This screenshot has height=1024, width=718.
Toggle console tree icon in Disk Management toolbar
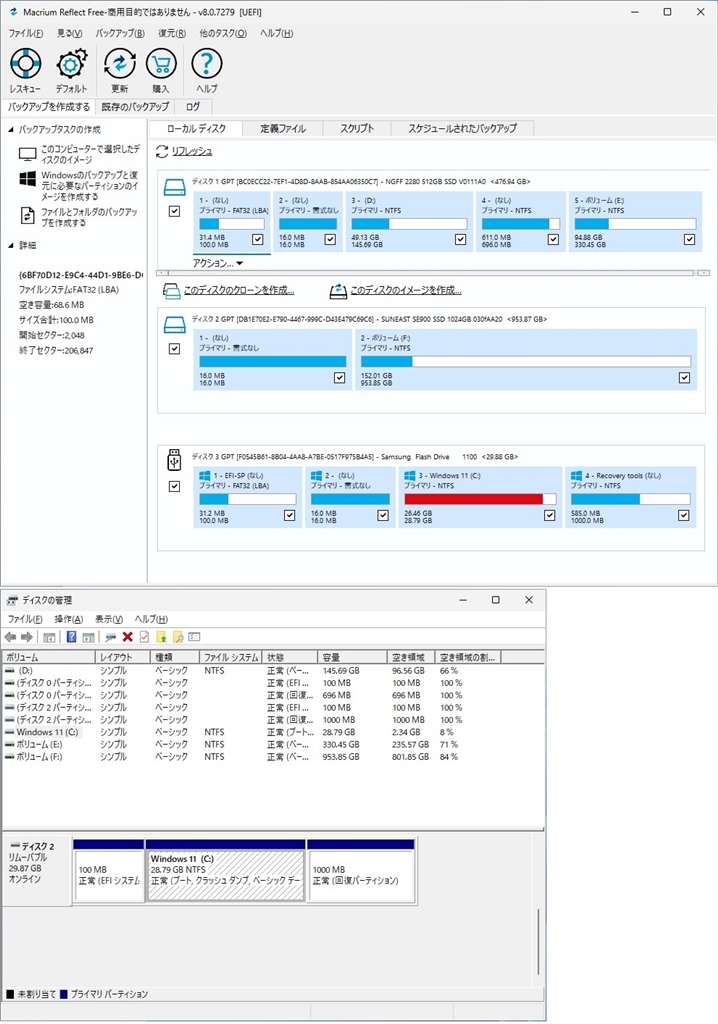[x=49, y=637]
